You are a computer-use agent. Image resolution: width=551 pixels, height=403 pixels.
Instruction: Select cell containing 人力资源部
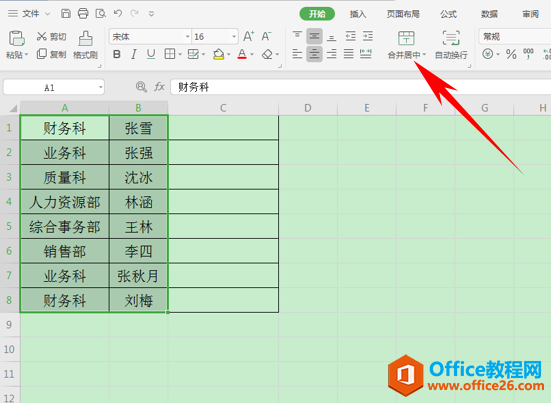coord(65,202)
